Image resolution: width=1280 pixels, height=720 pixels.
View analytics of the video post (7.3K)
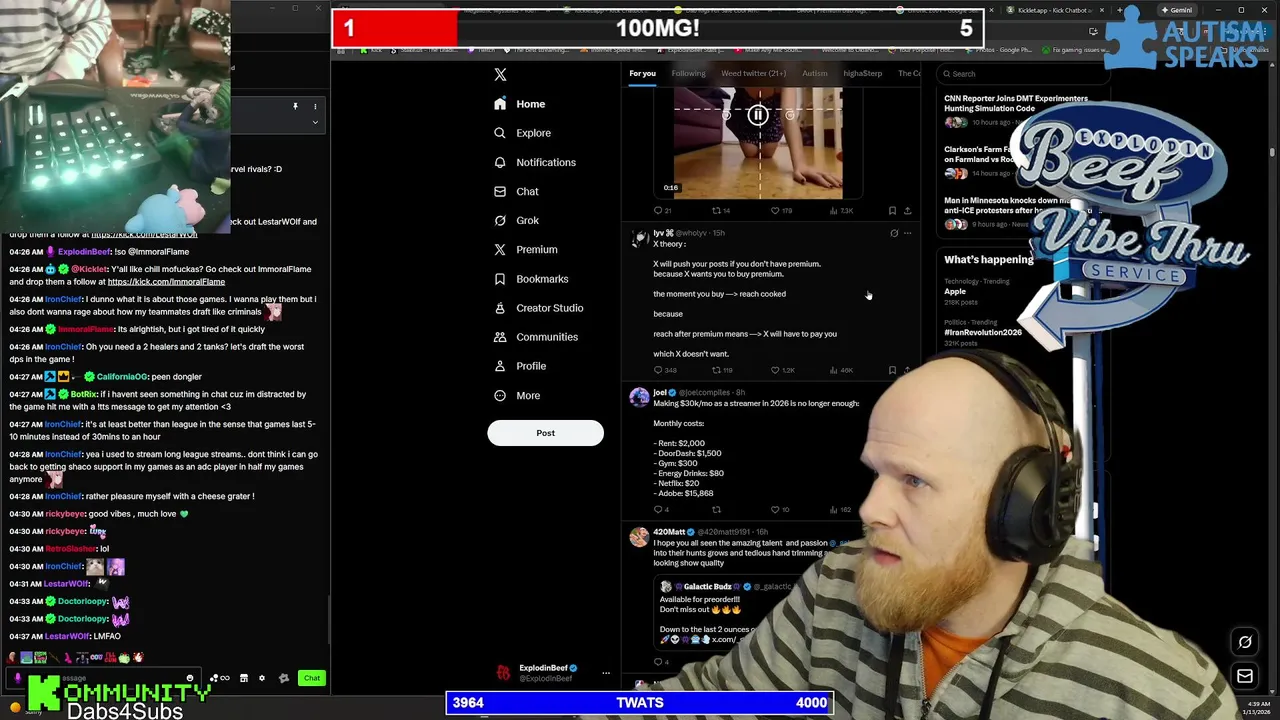click(x=840, y=211)
